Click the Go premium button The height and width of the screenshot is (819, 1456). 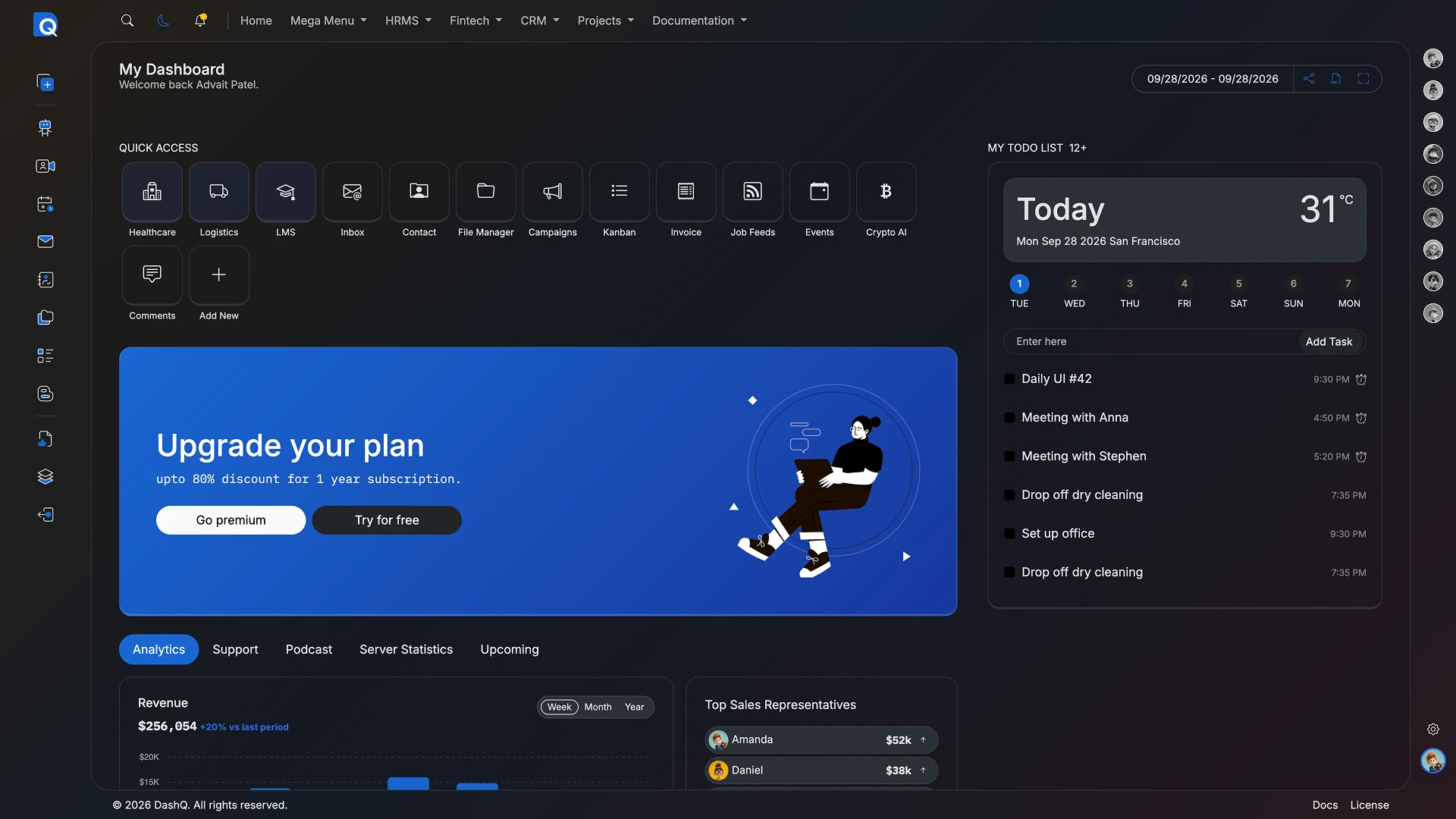point(231,520)
